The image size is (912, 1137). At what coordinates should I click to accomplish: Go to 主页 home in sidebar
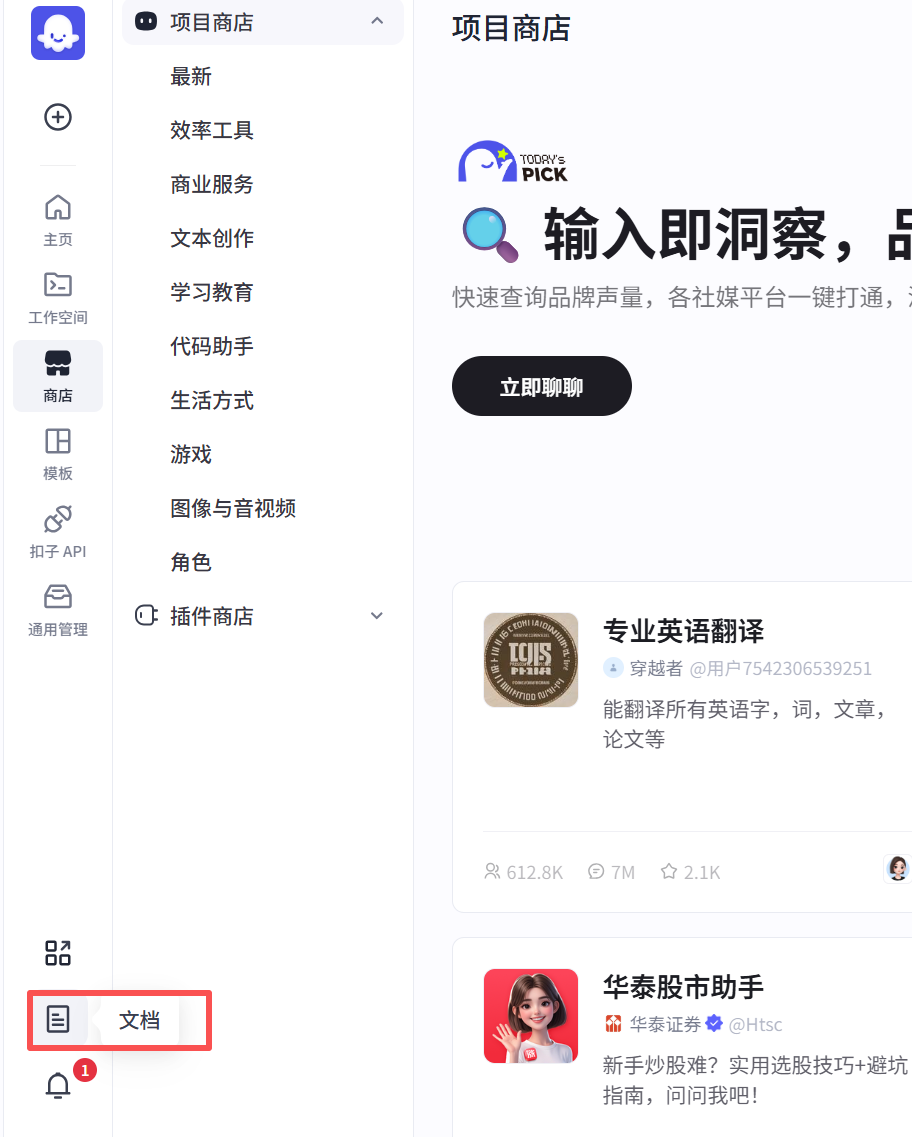click(x=58, y=220)
